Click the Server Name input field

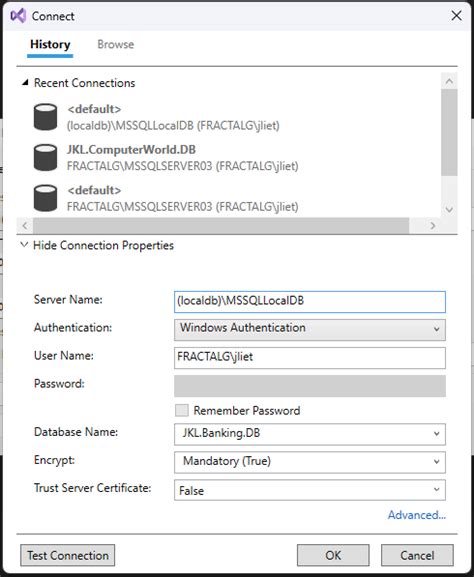tap(310, 302)
